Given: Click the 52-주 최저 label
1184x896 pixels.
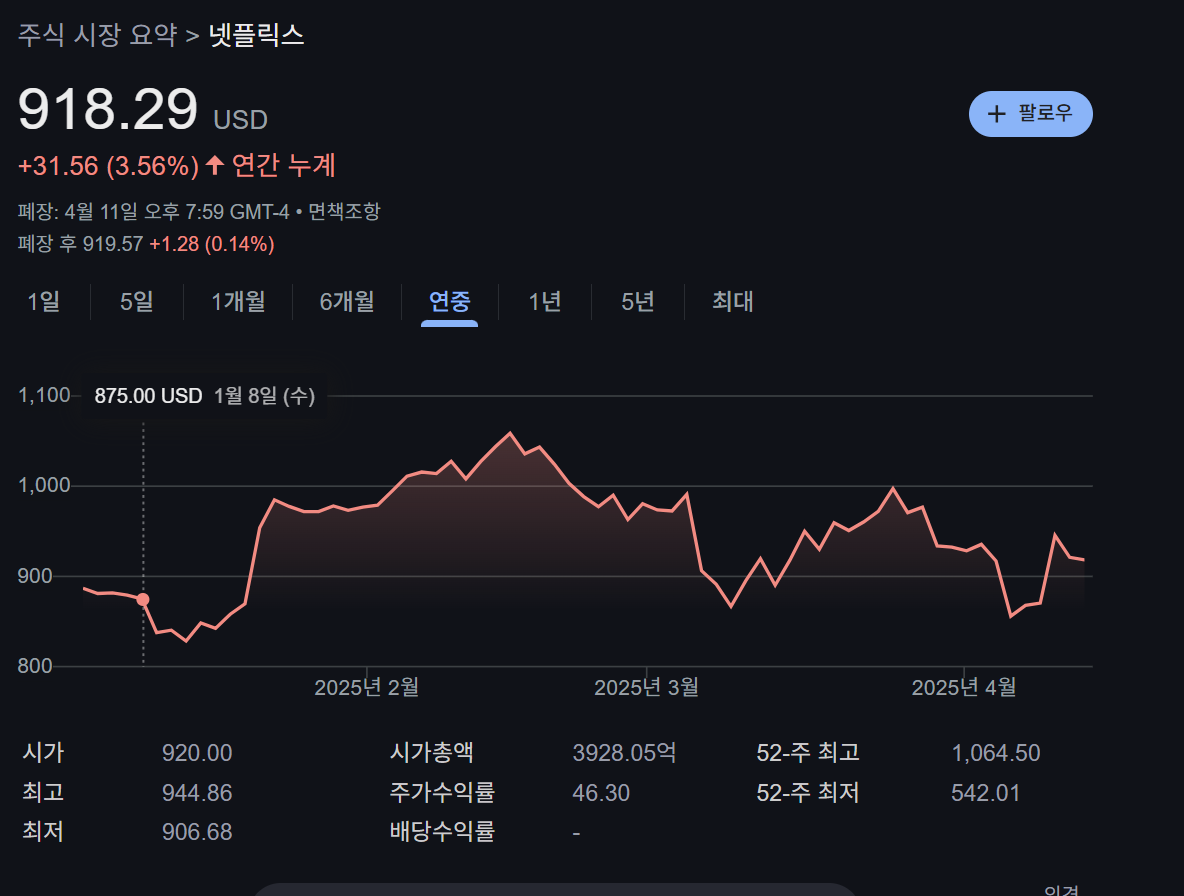Looking at the screenshot, I should [x=808, y=793].
